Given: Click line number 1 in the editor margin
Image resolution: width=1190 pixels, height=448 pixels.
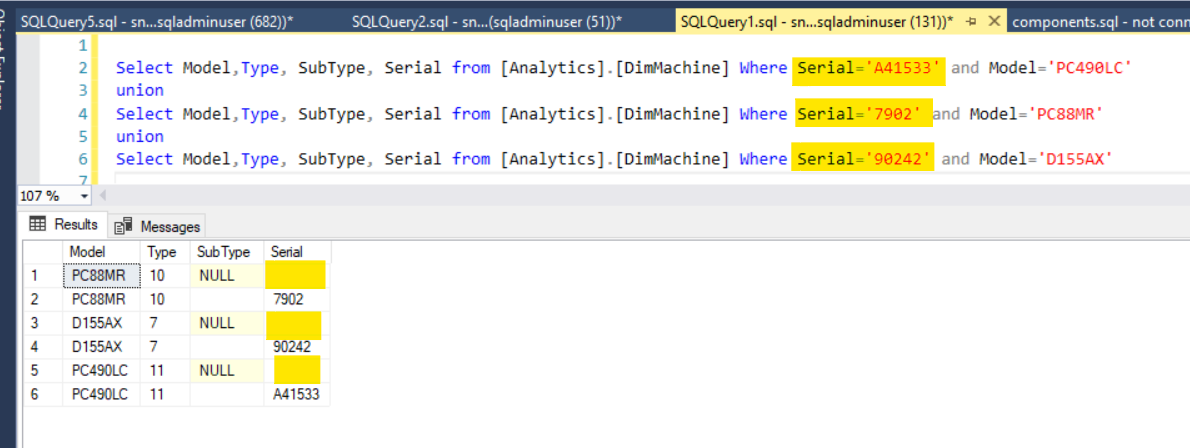Looking at the screenshot, I should click(x=83, y=46).
